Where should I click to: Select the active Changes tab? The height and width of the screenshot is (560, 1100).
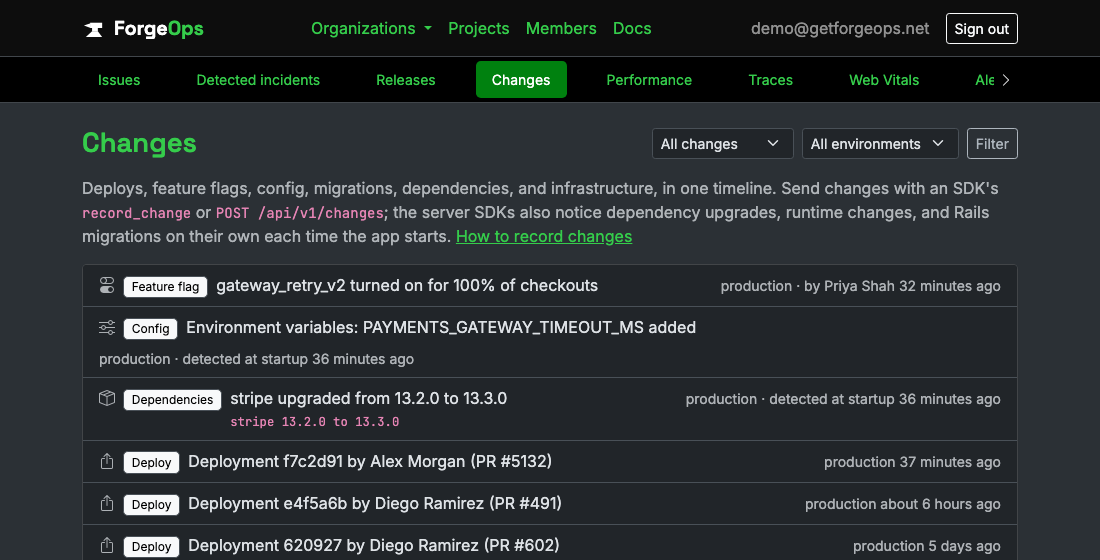[x=521, y=80]
